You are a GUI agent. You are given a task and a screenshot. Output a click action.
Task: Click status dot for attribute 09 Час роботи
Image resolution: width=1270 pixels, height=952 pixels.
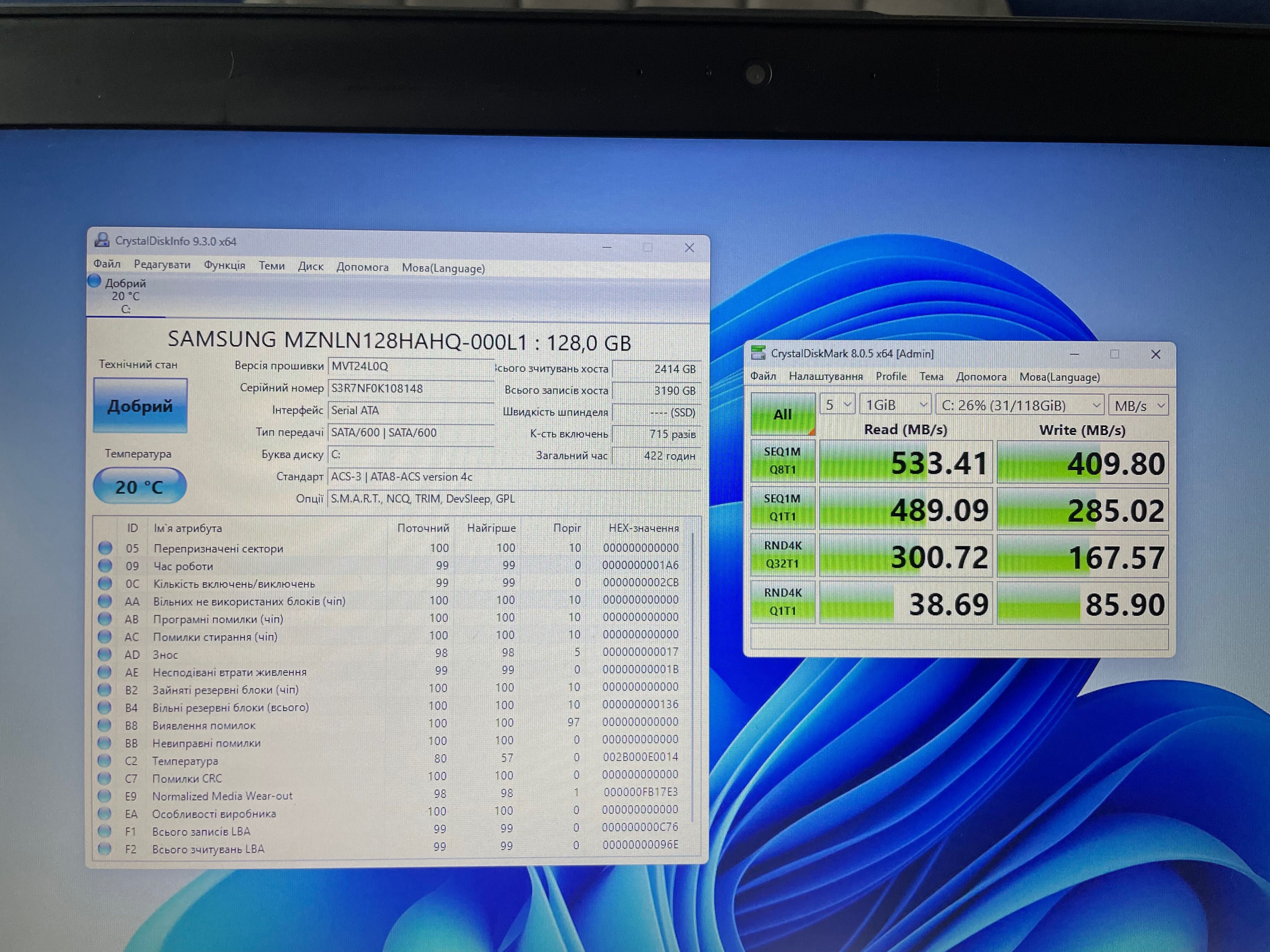tap(105, 566)
